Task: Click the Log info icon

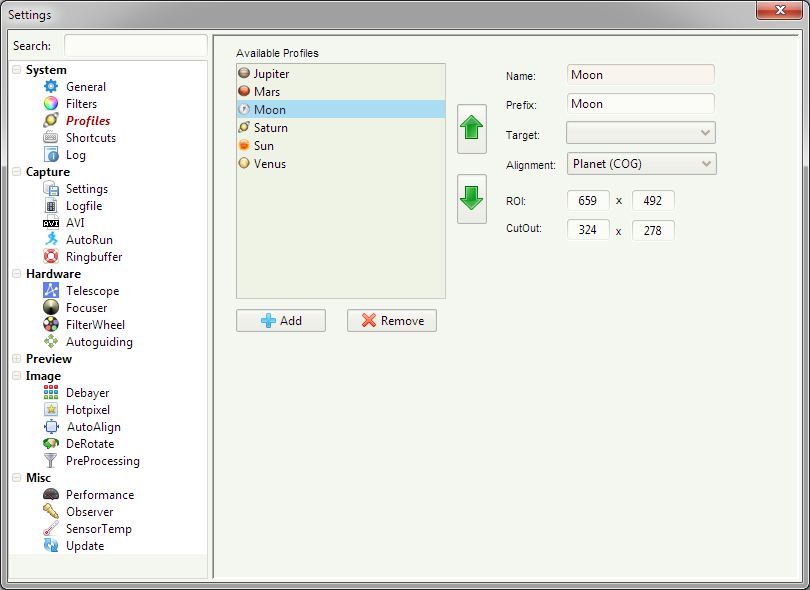Action: [51, 154]
